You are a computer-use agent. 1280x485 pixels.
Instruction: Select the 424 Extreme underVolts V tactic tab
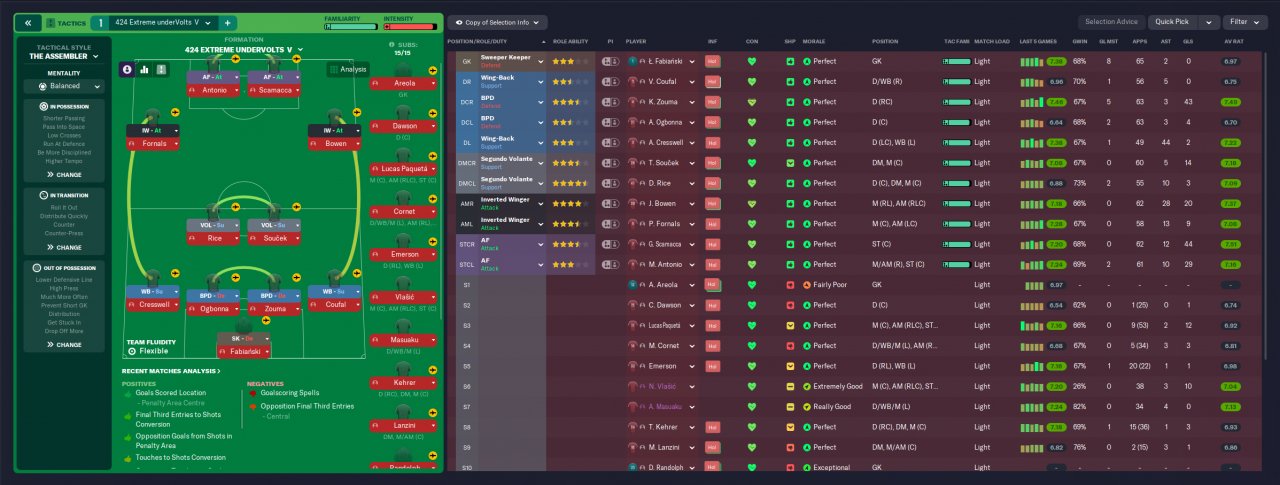(163, 22)
